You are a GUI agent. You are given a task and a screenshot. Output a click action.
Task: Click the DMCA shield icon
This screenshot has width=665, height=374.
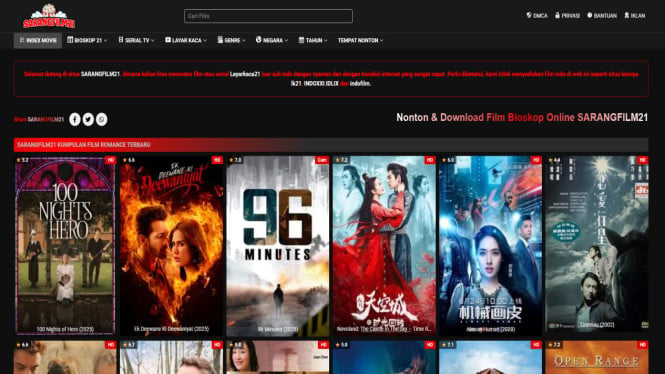[529, 15]
